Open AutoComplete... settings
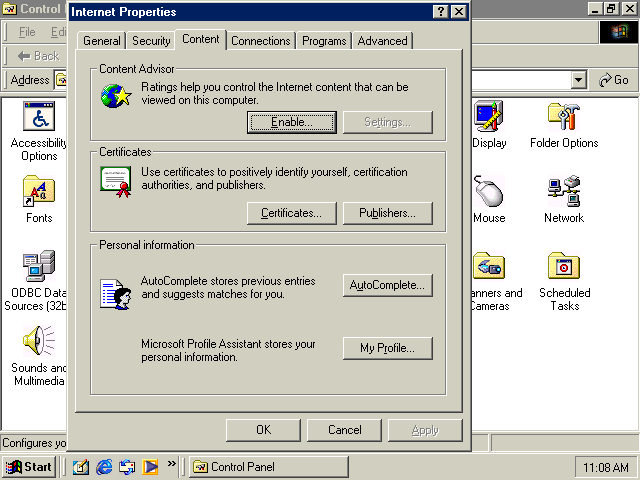 coord(387,285)
